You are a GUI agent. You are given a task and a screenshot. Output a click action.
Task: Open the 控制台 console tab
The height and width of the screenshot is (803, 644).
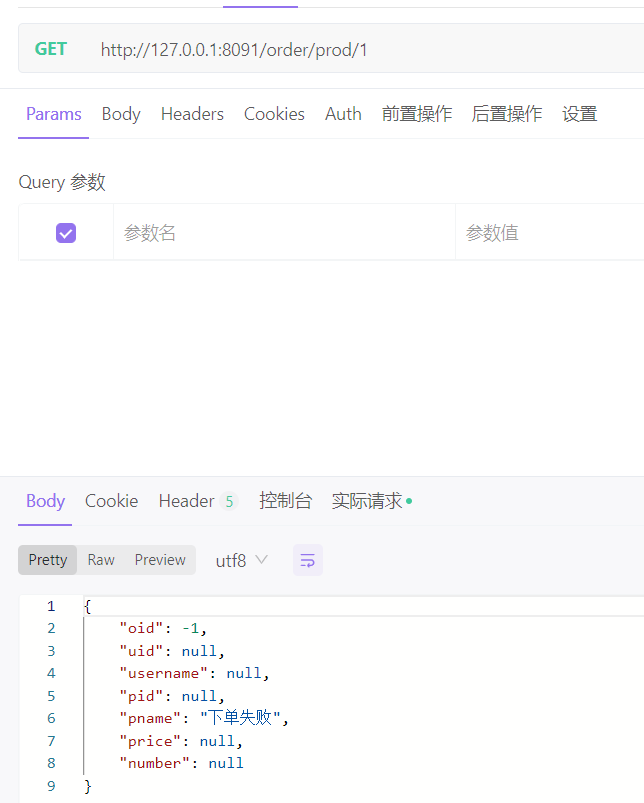pos(285,501)
